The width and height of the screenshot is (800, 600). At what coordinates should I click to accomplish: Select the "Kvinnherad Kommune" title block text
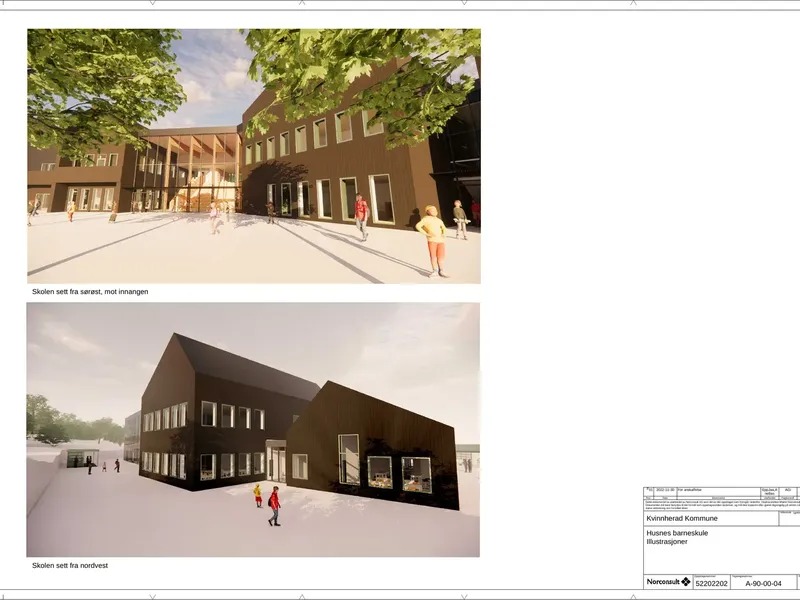(682, 518)
